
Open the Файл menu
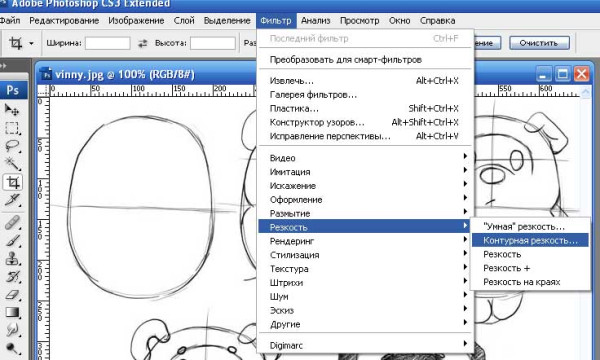(x=9, y=21)
